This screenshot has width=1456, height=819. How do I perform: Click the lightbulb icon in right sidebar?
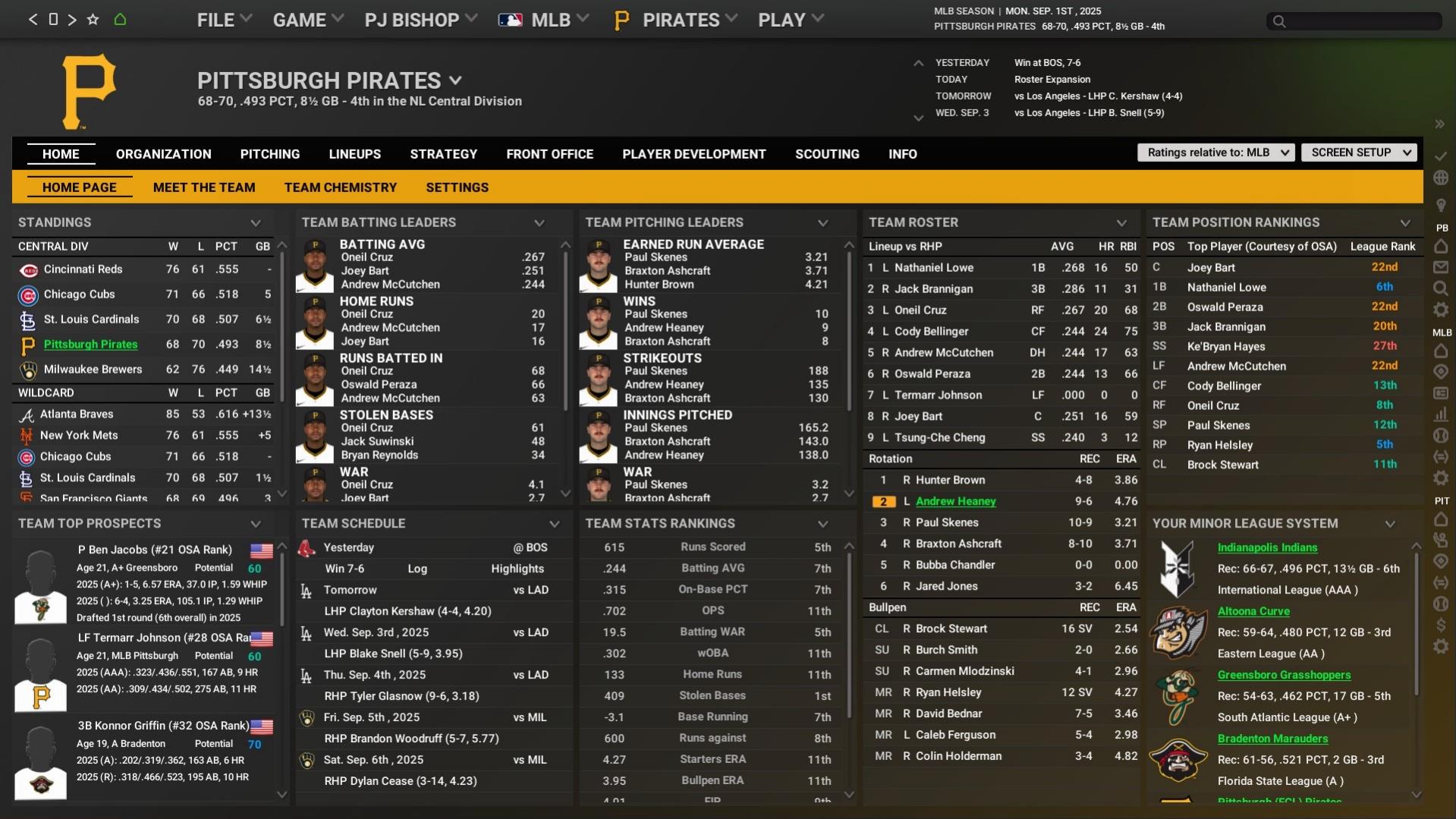(x=1441, y=205)
